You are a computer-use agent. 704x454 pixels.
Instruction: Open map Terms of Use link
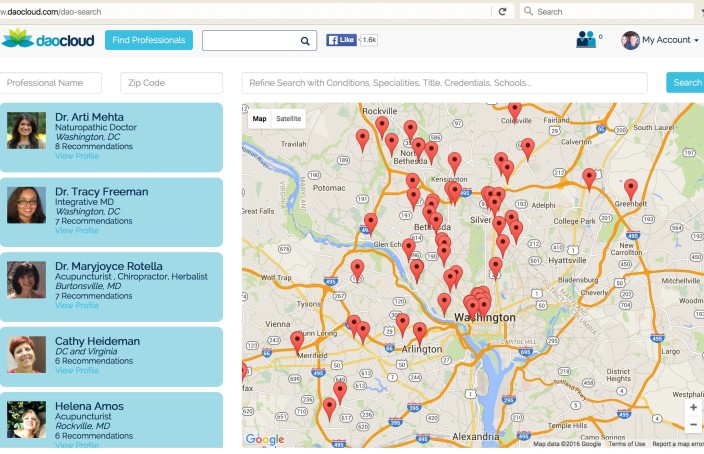point(627,444)
